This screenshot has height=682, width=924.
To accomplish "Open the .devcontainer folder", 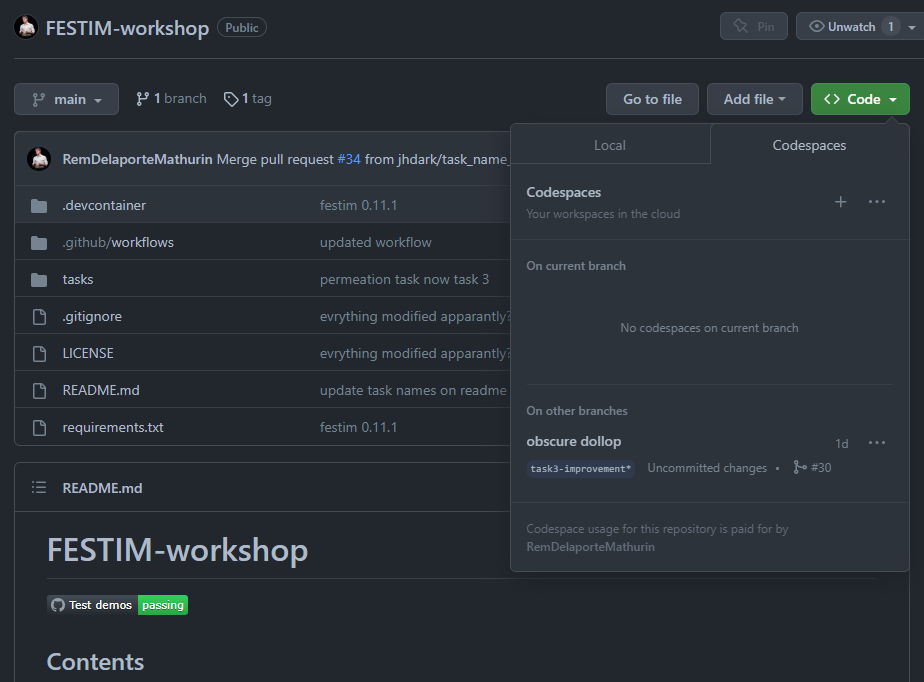I will coord(104,205).
